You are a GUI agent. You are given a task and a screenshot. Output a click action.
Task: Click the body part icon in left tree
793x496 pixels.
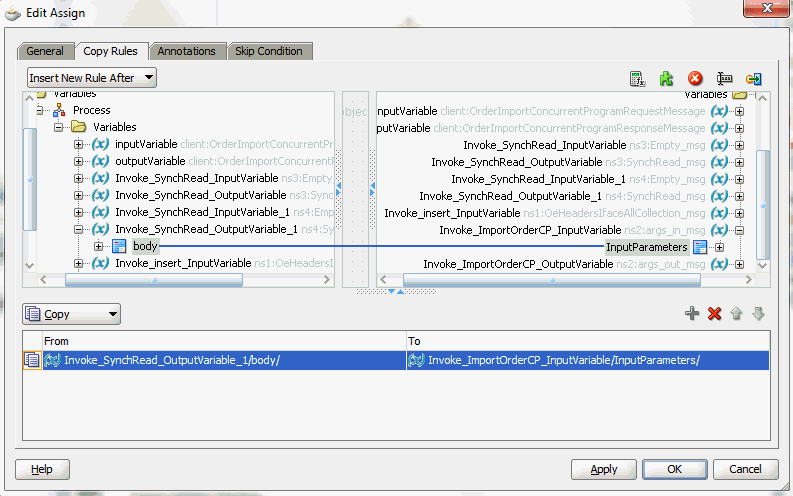(x=120, y=247)
